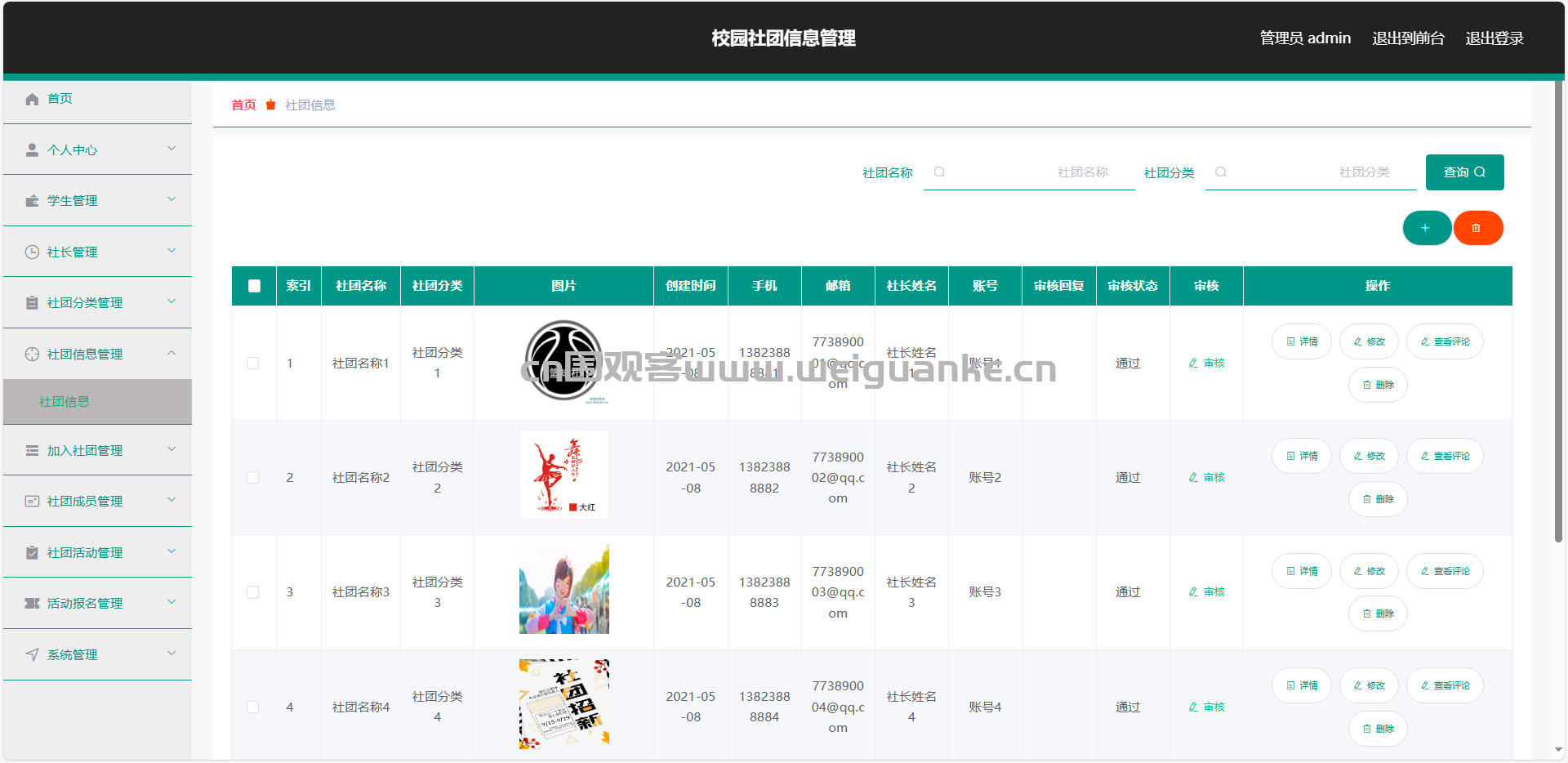Check the checkbox for row 社团名称1
The width and height of the screenshot is (1568, 763).
coord(253,364)
